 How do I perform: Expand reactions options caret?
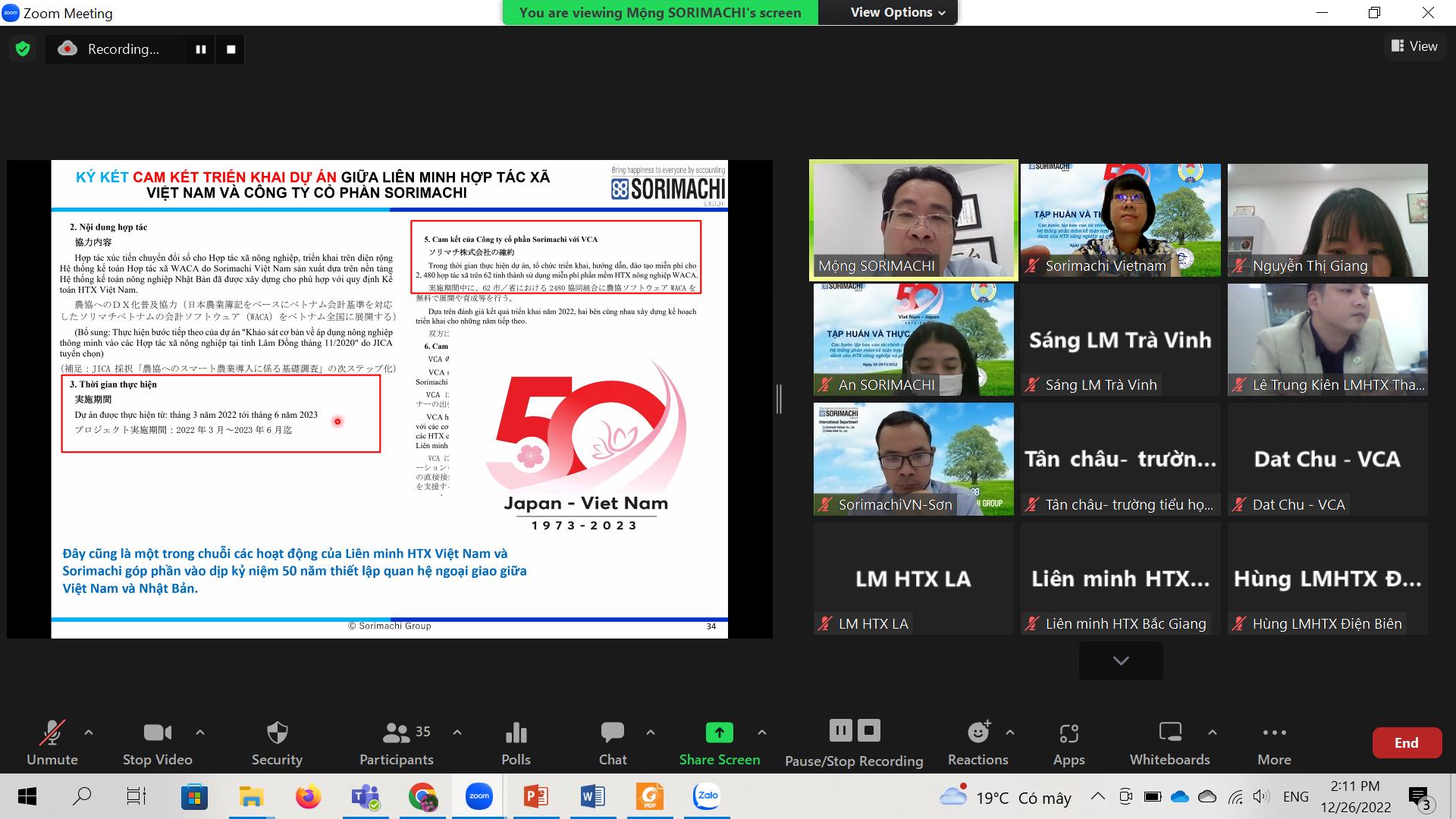(1010, 733)
